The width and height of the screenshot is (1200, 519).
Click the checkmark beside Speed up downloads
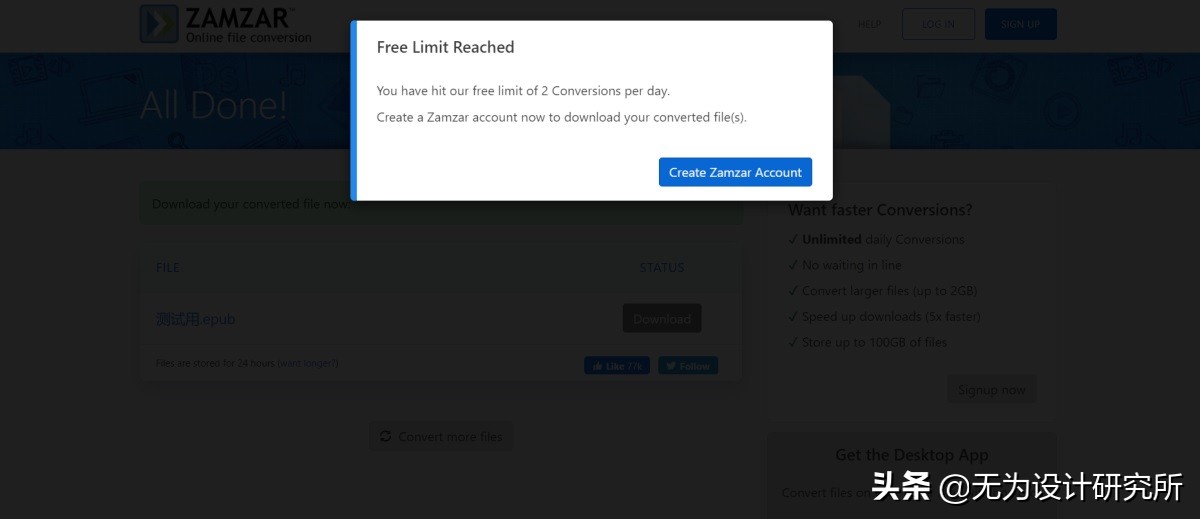[793, 317]
